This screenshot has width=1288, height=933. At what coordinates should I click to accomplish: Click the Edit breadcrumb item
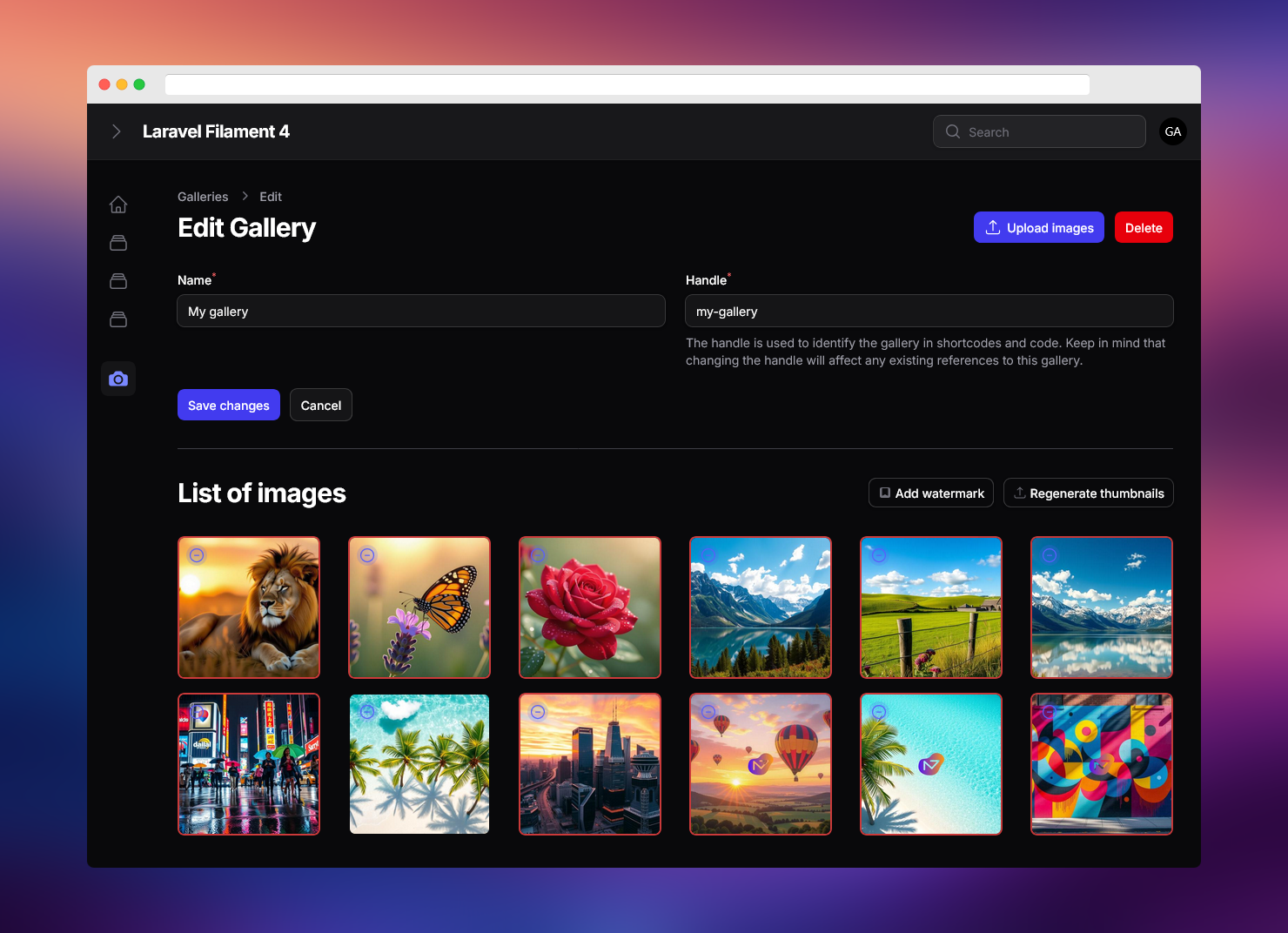point(270,196)
